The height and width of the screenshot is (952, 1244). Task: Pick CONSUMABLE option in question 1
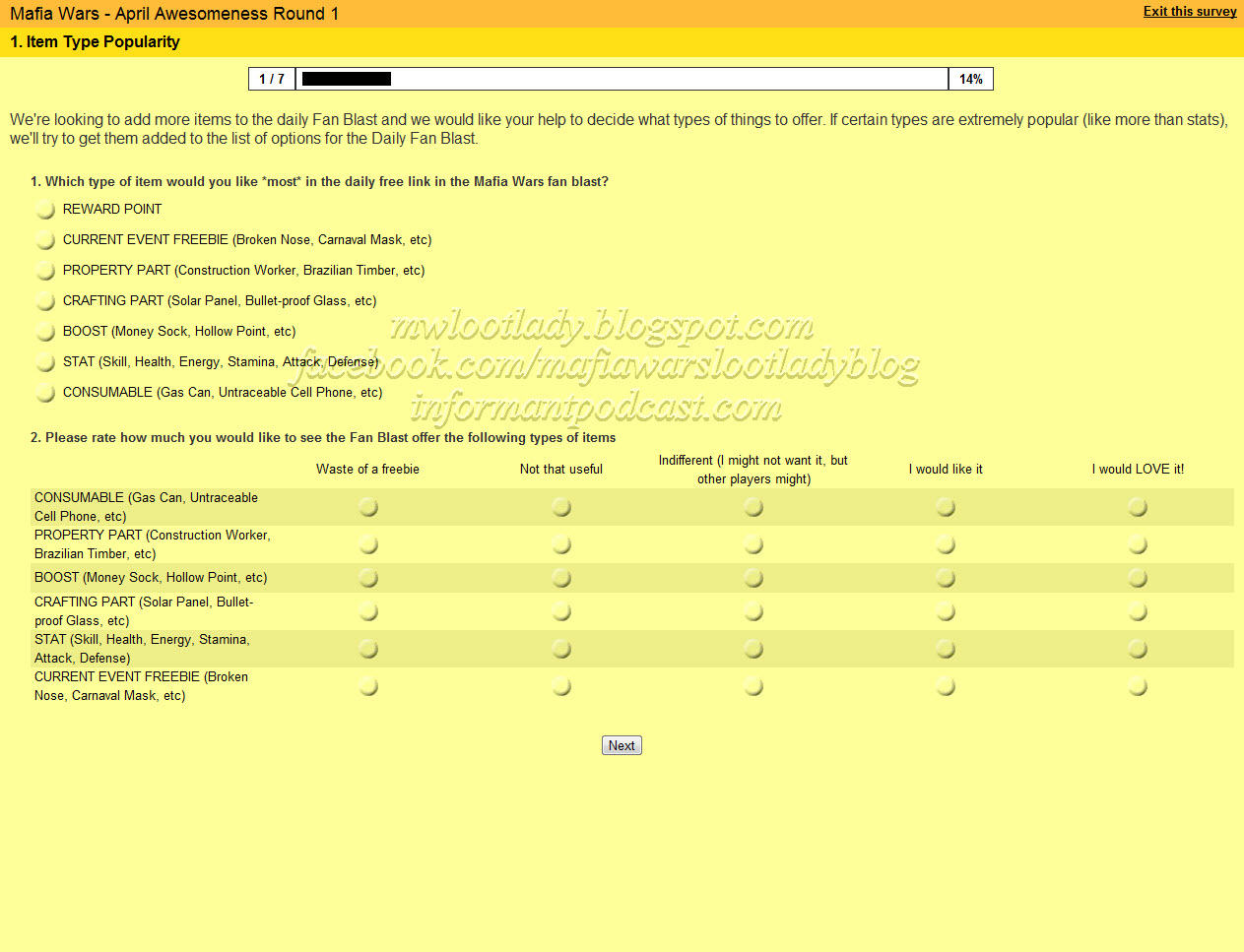click(x=45, y=393)
